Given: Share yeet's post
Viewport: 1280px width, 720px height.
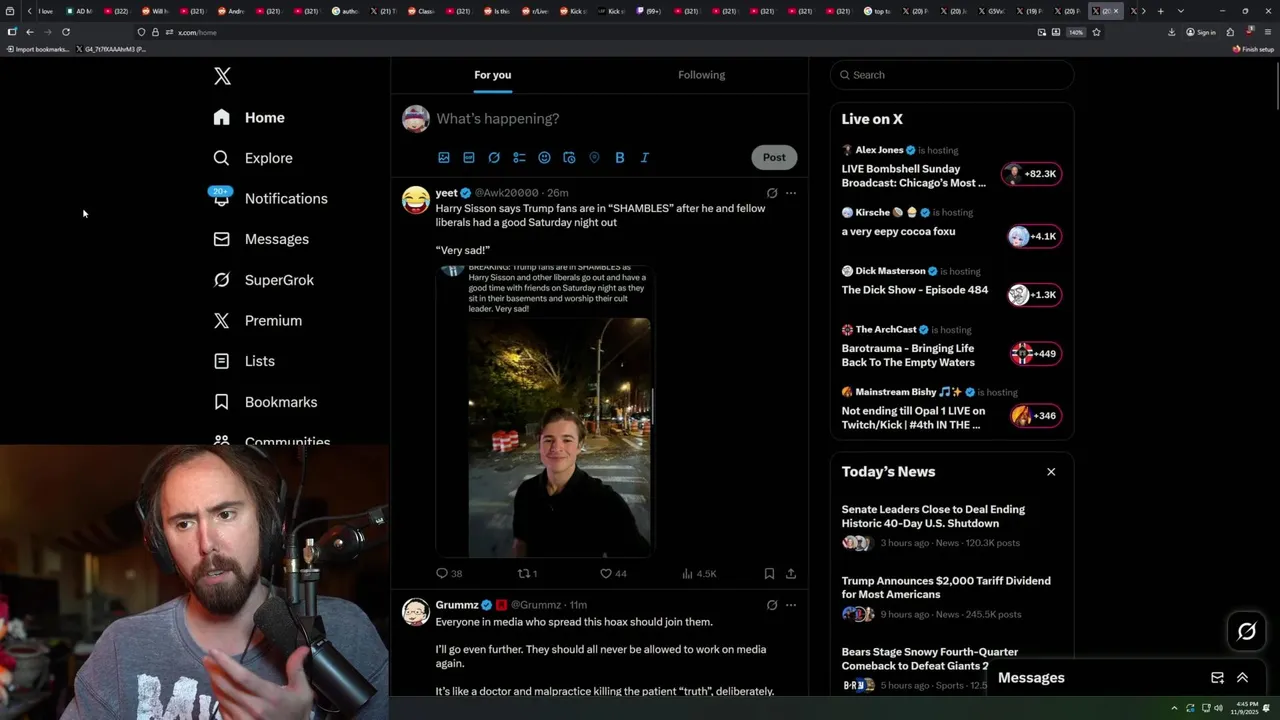Looking at the screenshot, I should (x=791, y=573).
